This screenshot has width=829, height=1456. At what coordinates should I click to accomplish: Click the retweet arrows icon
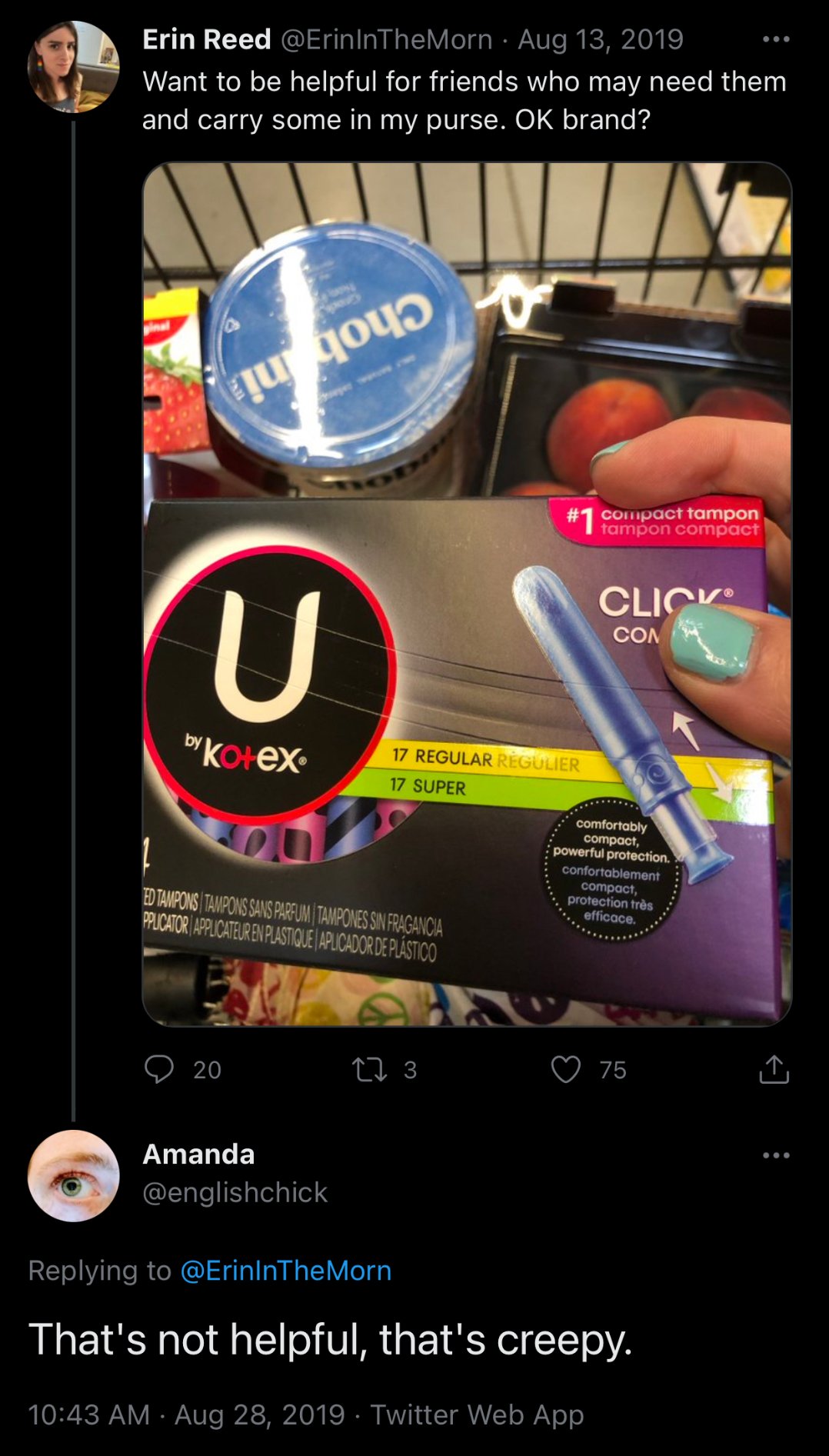coord(369,1070)
